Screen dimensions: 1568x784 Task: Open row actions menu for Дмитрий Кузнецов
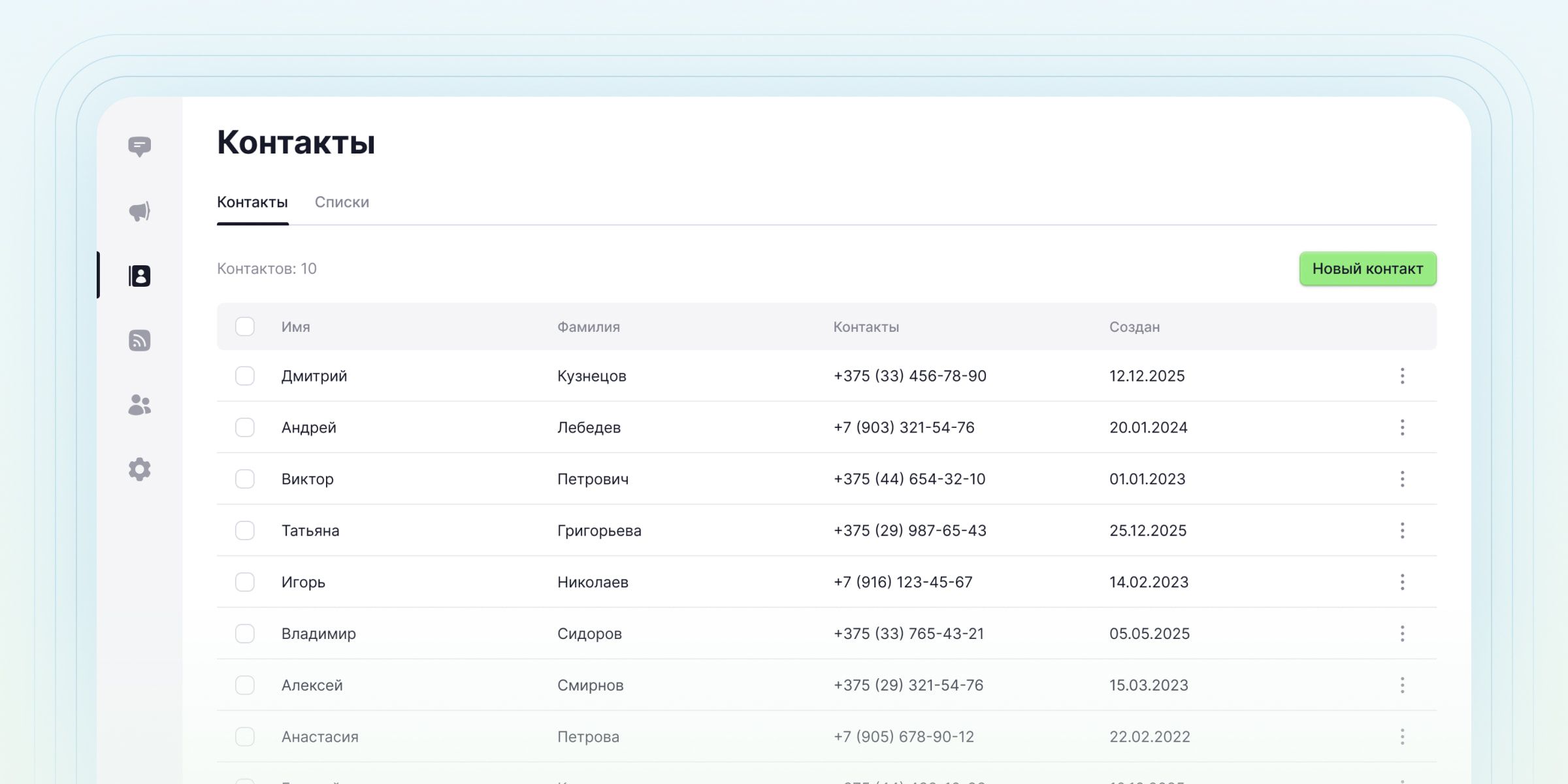(x=1402, y=376)
